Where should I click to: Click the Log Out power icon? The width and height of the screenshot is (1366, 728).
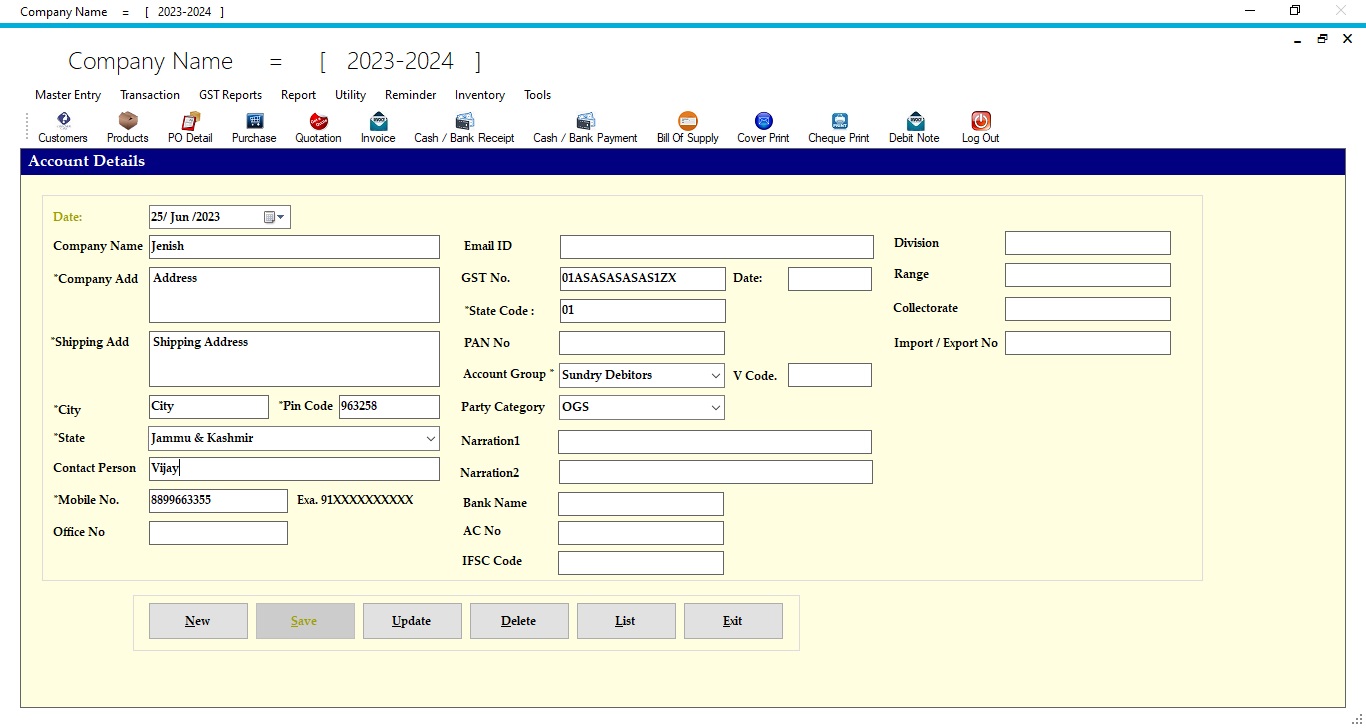pos(980,121)
